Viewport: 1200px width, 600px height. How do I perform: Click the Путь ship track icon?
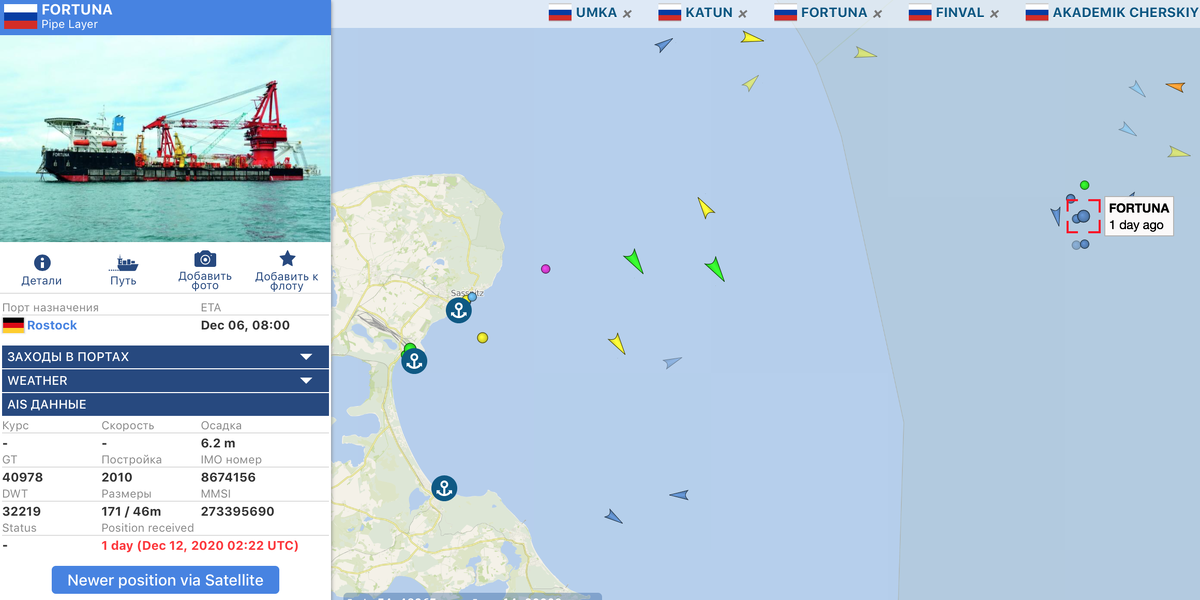(x=124, y=263)
